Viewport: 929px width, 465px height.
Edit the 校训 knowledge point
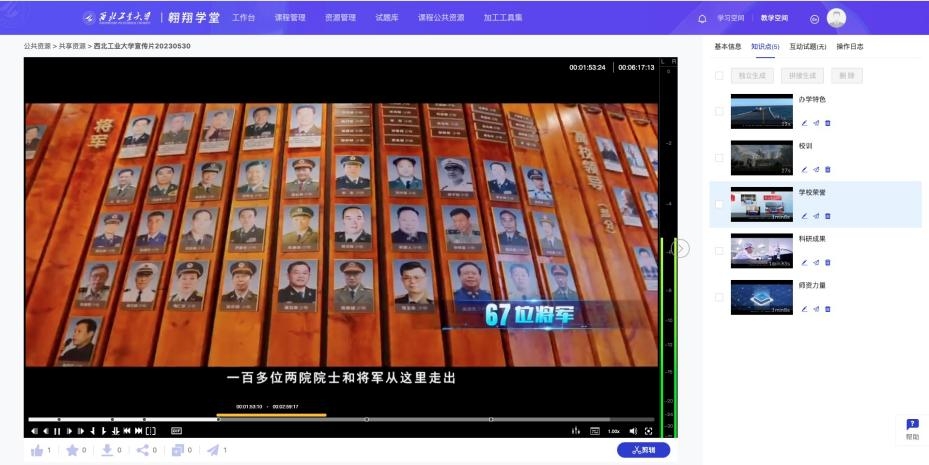[804, 169]
